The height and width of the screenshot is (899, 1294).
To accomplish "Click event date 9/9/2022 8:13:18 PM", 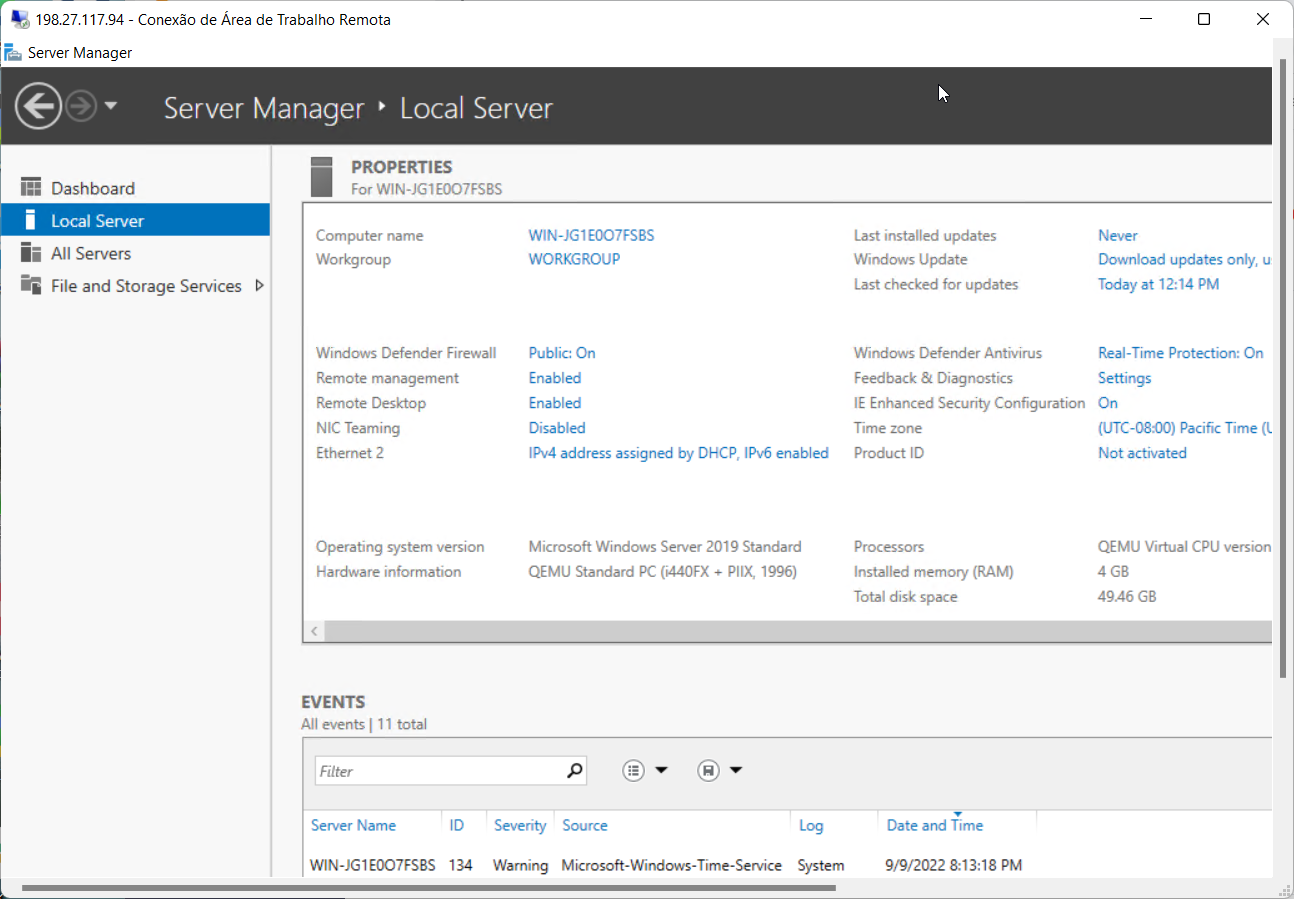I will (954, 865).
